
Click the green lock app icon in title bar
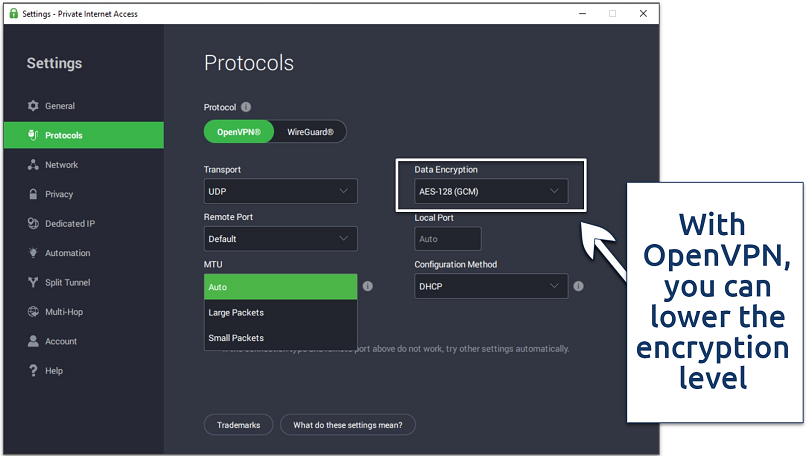pyautogui.click(x=14, y=13)
